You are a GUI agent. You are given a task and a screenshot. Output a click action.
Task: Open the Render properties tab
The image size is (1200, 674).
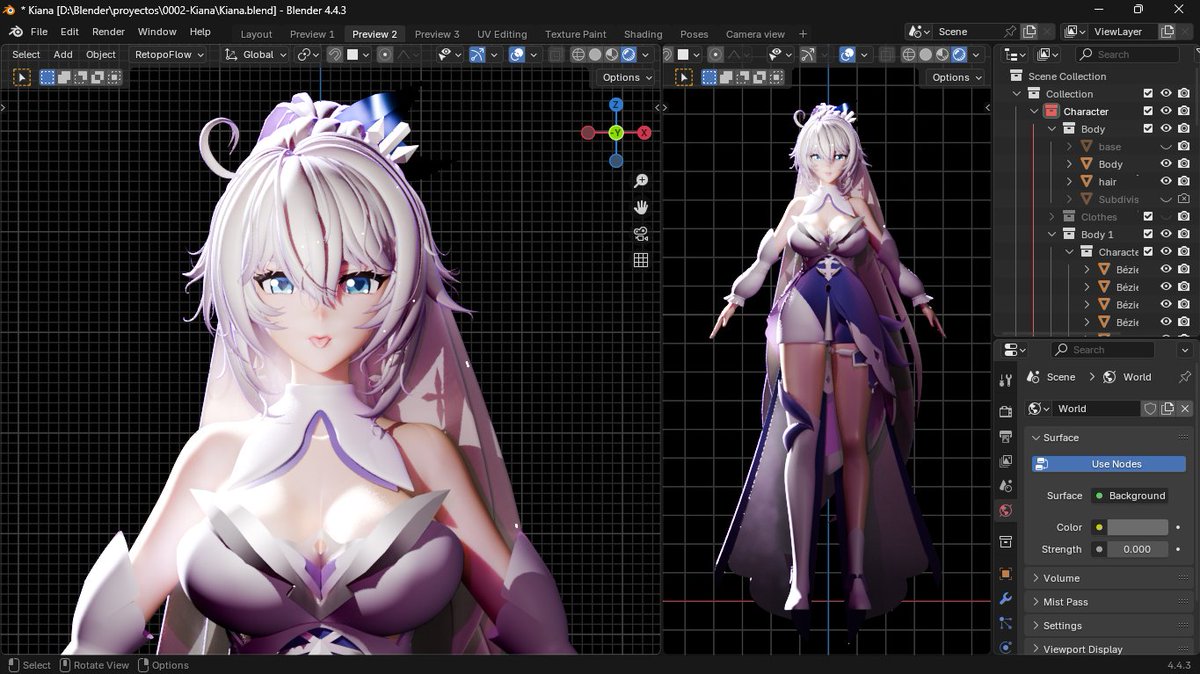[x=1006, y=412]
